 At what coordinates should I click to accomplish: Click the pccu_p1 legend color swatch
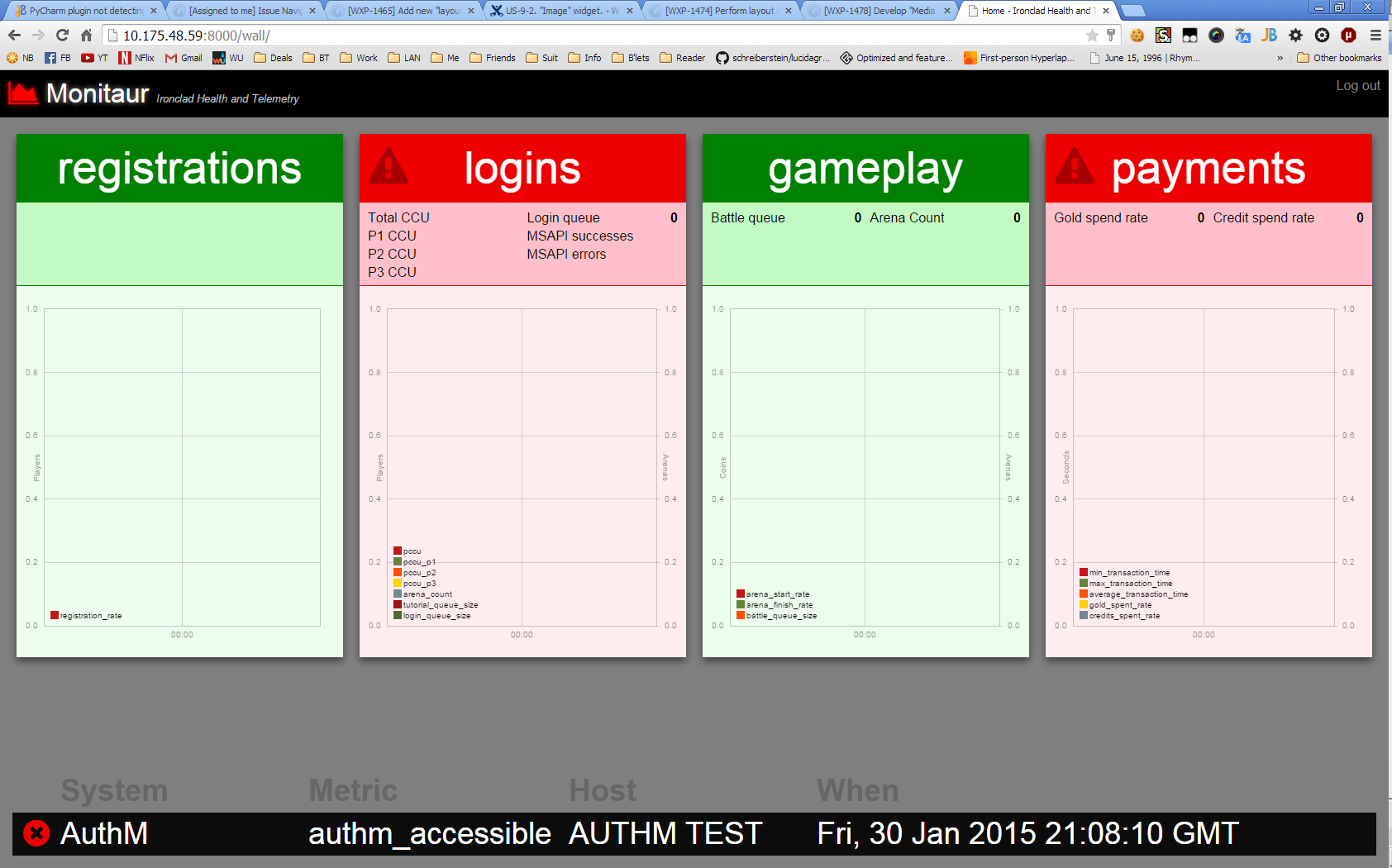(398, 562)
